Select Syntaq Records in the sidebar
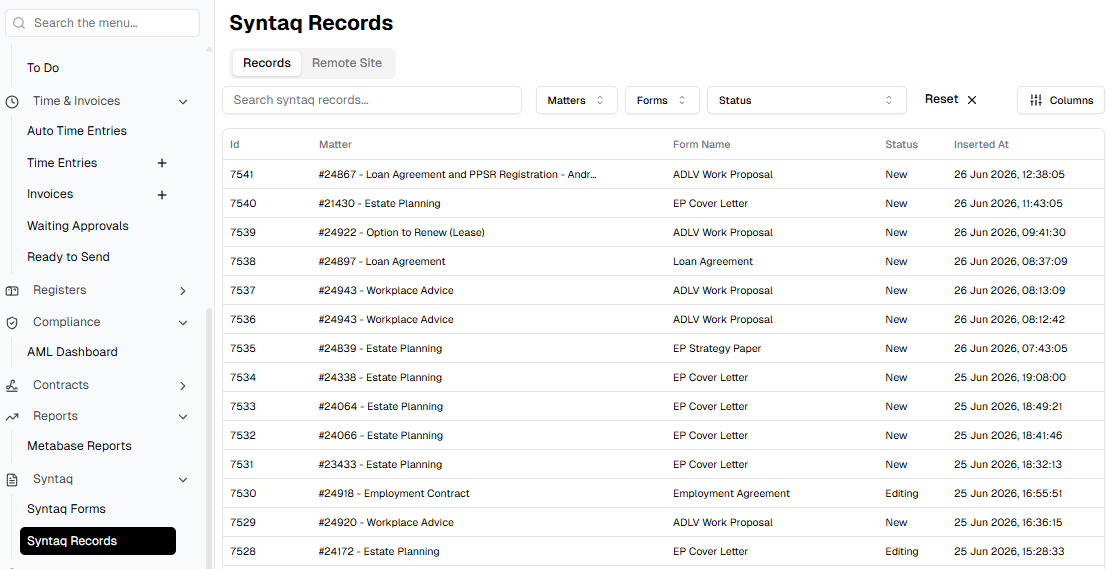1113x569 pixels. point(98,541)
